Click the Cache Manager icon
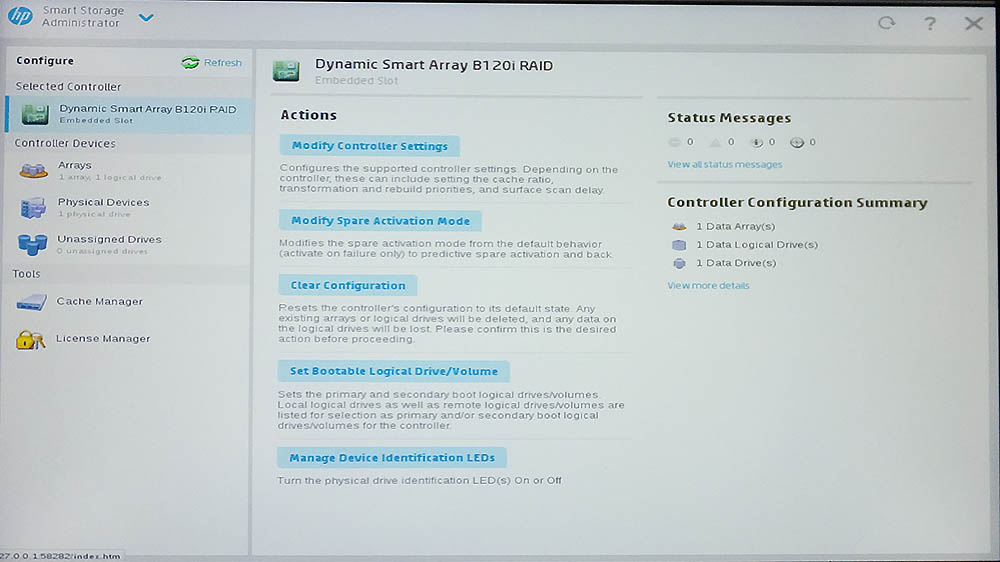The image size is (1000, 562). [31, 302]
